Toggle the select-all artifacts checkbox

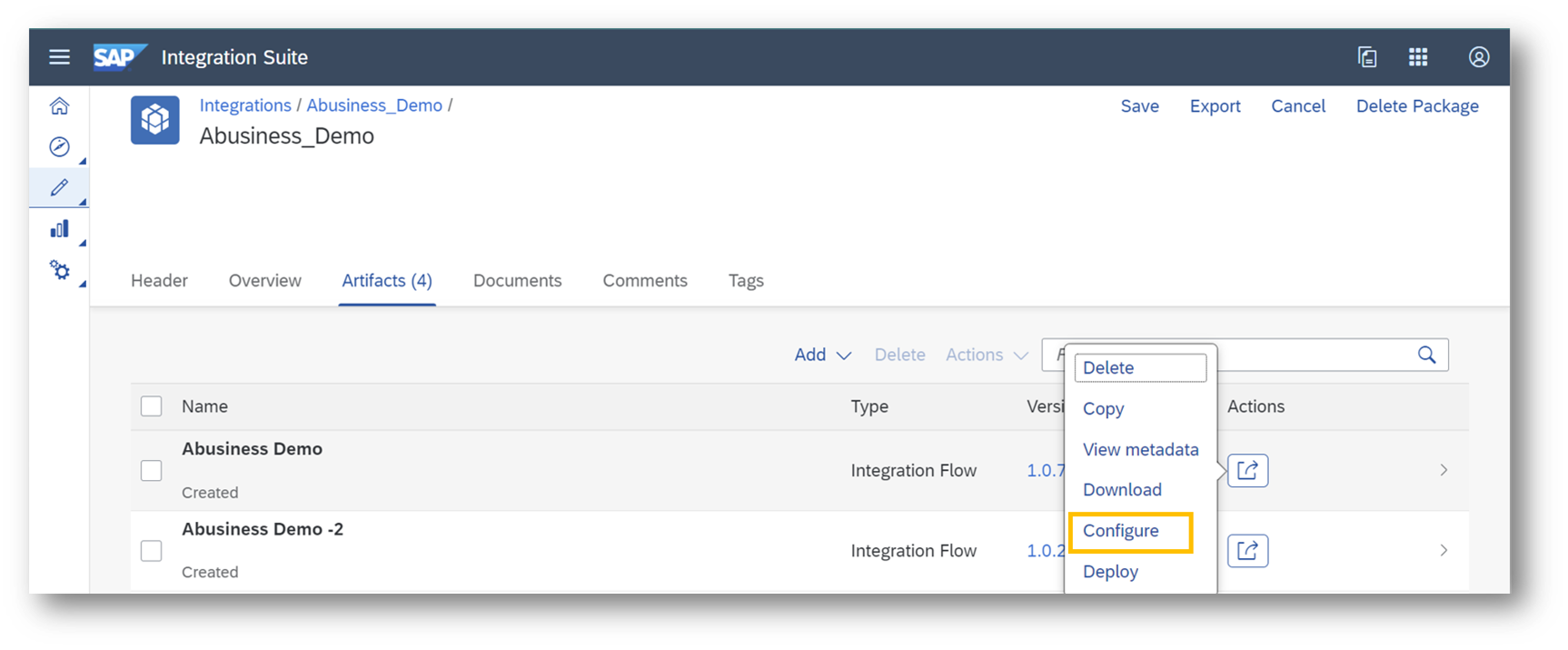coord(152,406)
